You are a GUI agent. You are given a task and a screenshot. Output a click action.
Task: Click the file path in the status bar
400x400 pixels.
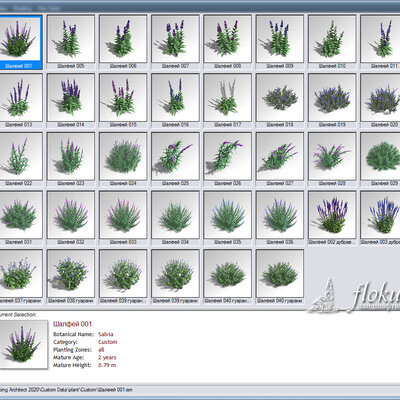pyautogui.click(x=67, y=389)
